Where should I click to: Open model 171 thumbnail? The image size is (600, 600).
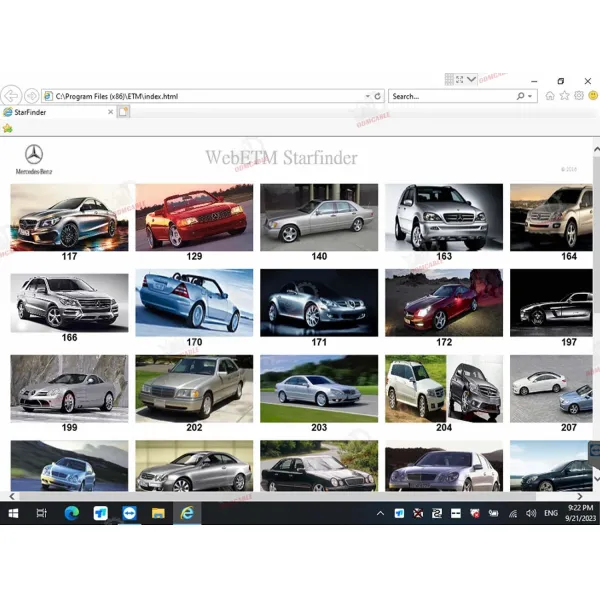[x=319, y=303]
